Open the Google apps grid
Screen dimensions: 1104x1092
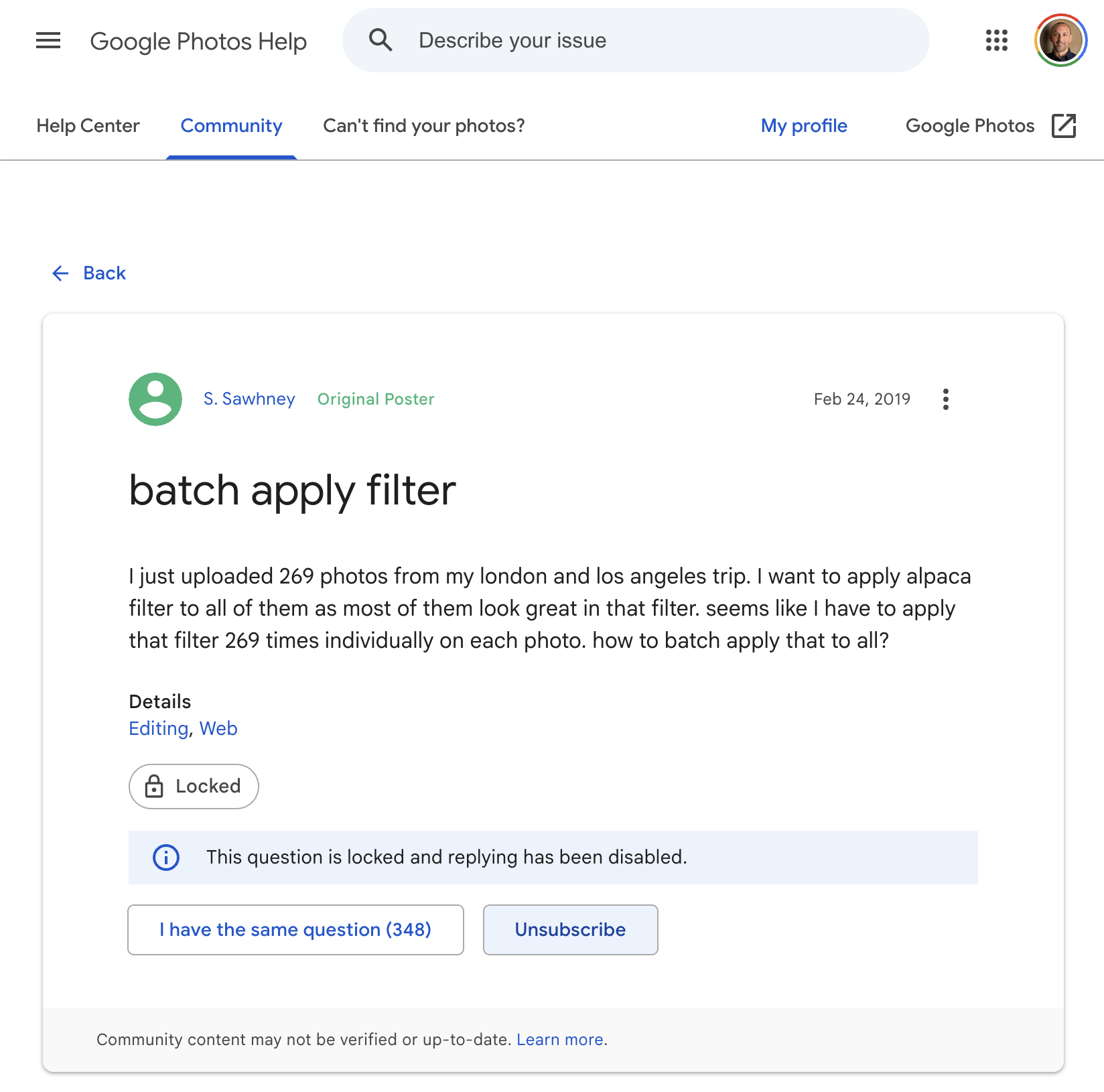pos(997,40)
